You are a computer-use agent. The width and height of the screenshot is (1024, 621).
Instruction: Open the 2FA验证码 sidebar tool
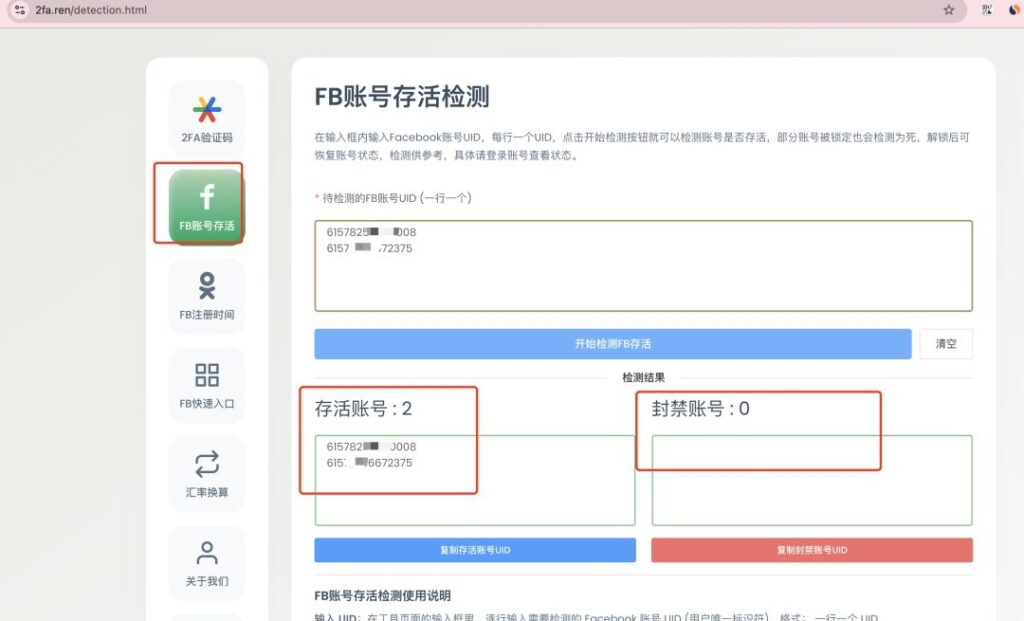coord(206,118)
